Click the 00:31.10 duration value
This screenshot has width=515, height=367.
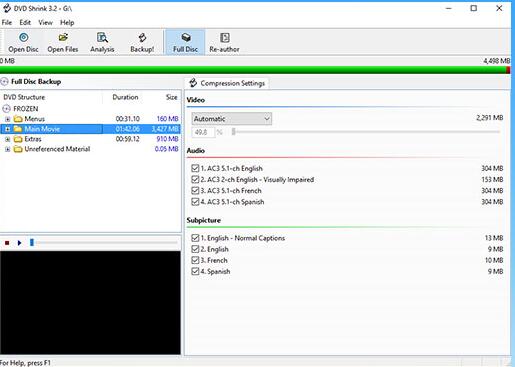tap(128, 119)
